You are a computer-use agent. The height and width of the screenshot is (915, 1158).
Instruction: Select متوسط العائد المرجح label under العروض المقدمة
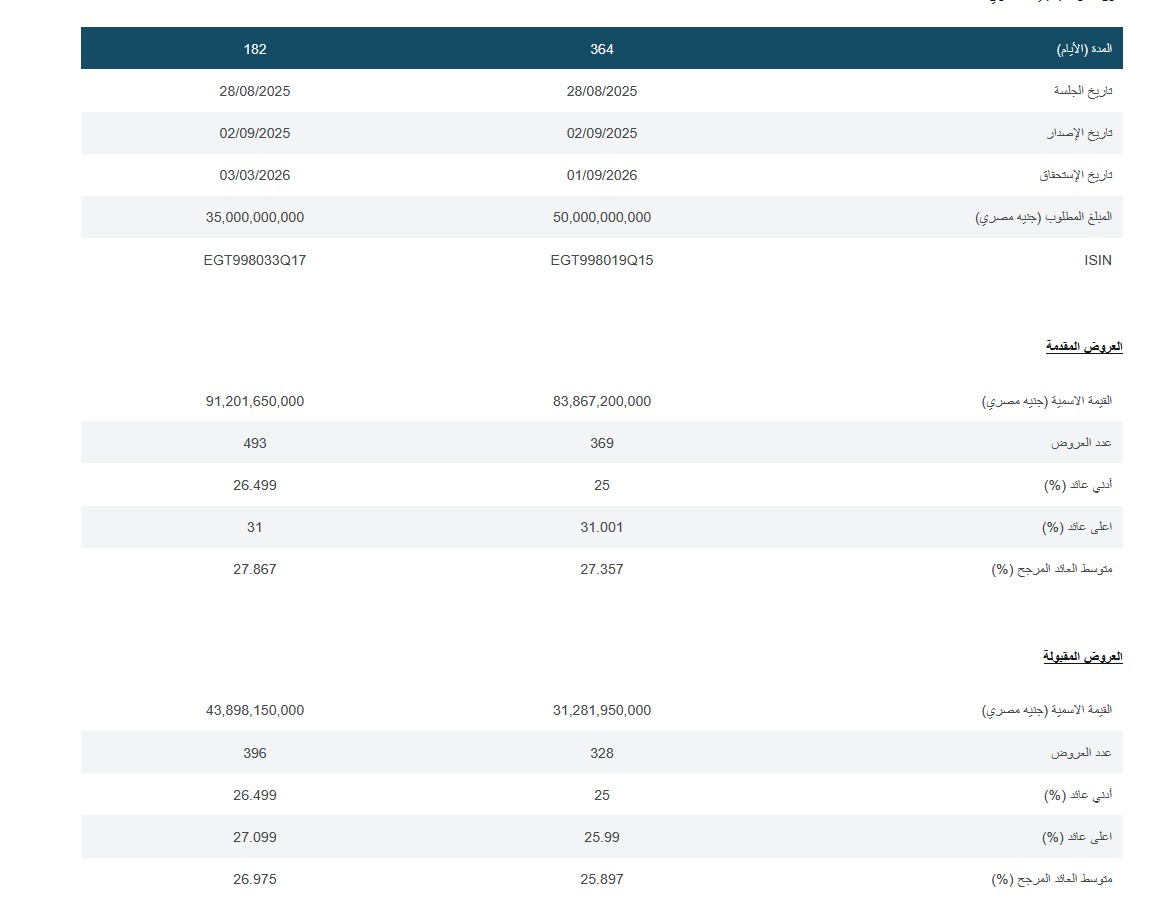pos(1052,569)
